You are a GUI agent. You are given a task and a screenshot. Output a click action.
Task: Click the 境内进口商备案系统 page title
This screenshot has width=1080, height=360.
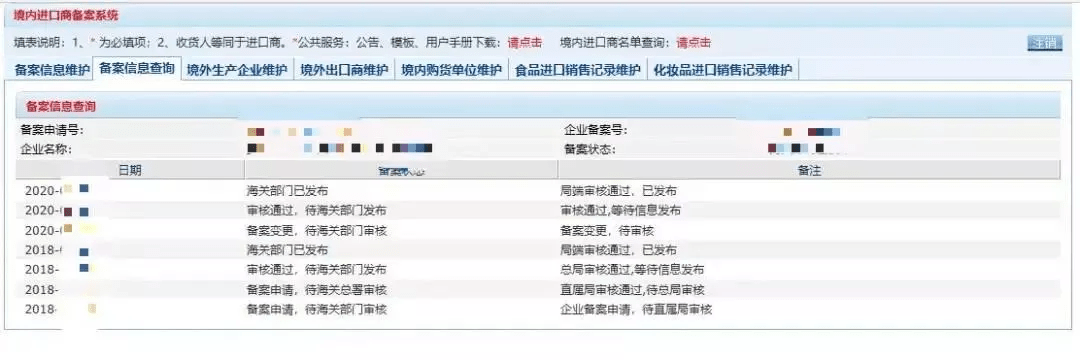click(65, 15)
